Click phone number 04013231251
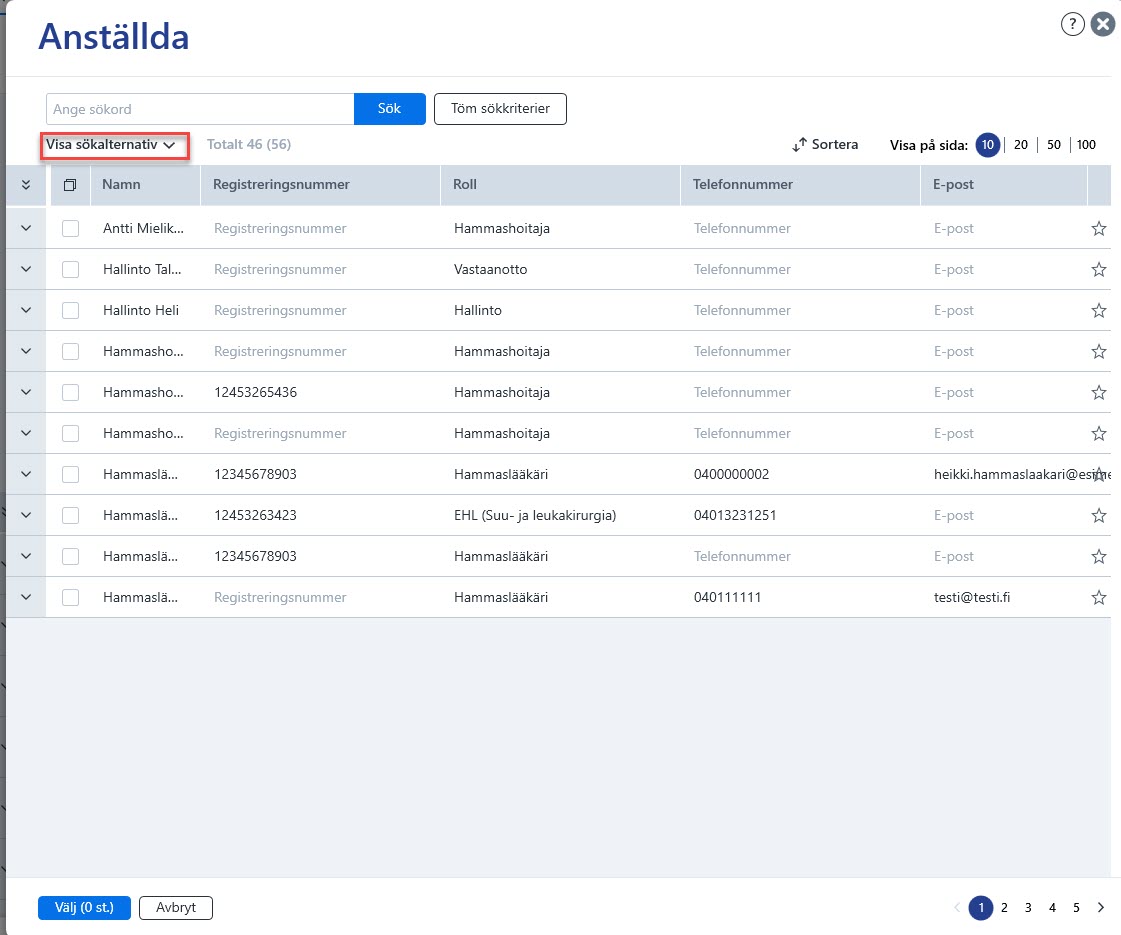 [735, 515]
